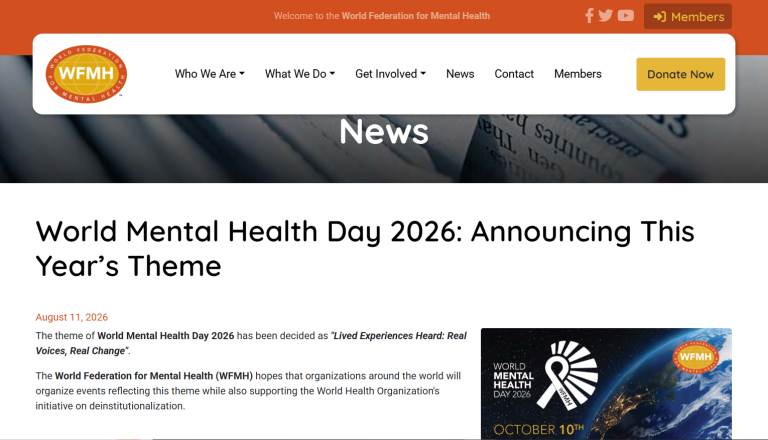Image resolution: width=768 pixels, height=440 pixels.
Task: Click the August 11, 2026 date
Action: pyautogui.click(x=72, y=317)
